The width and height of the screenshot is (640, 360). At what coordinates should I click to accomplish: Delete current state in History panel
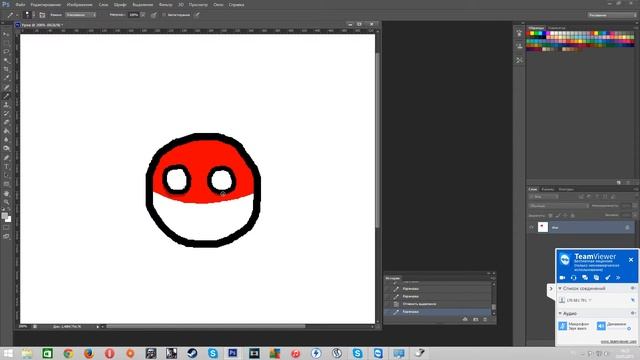(x=485, y=319)
